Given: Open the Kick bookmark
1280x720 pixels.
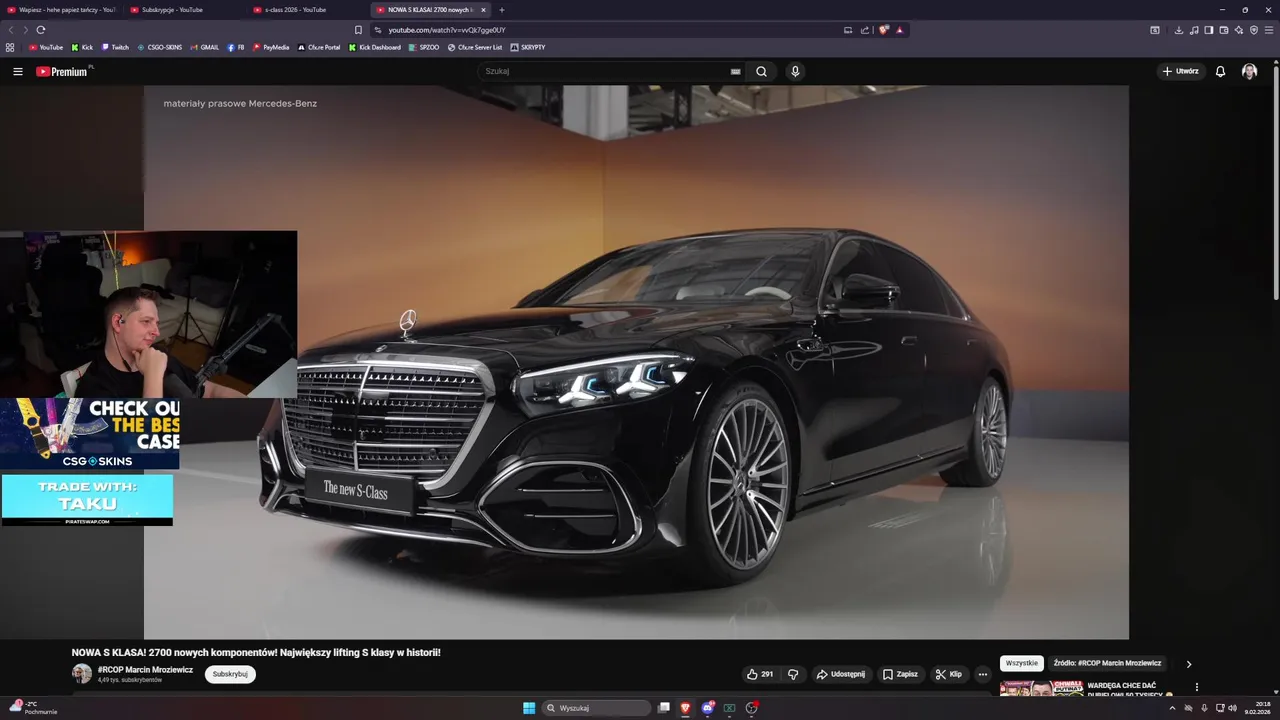Looking at the screenshot, I should [x=82, y=47].
